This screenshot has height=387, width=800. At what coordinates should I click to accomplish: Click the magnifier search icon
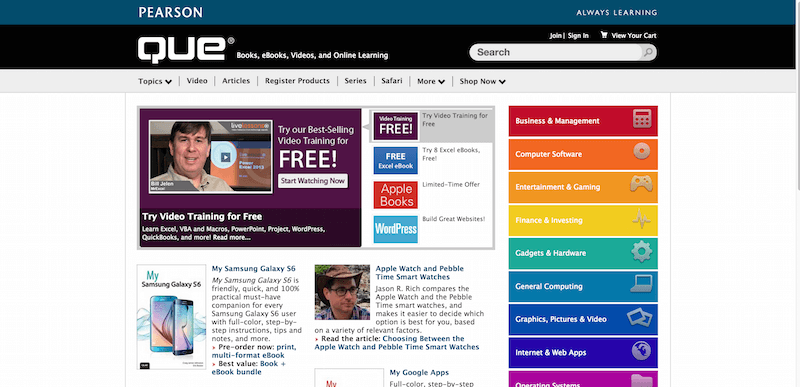click(x=648, y=52)
